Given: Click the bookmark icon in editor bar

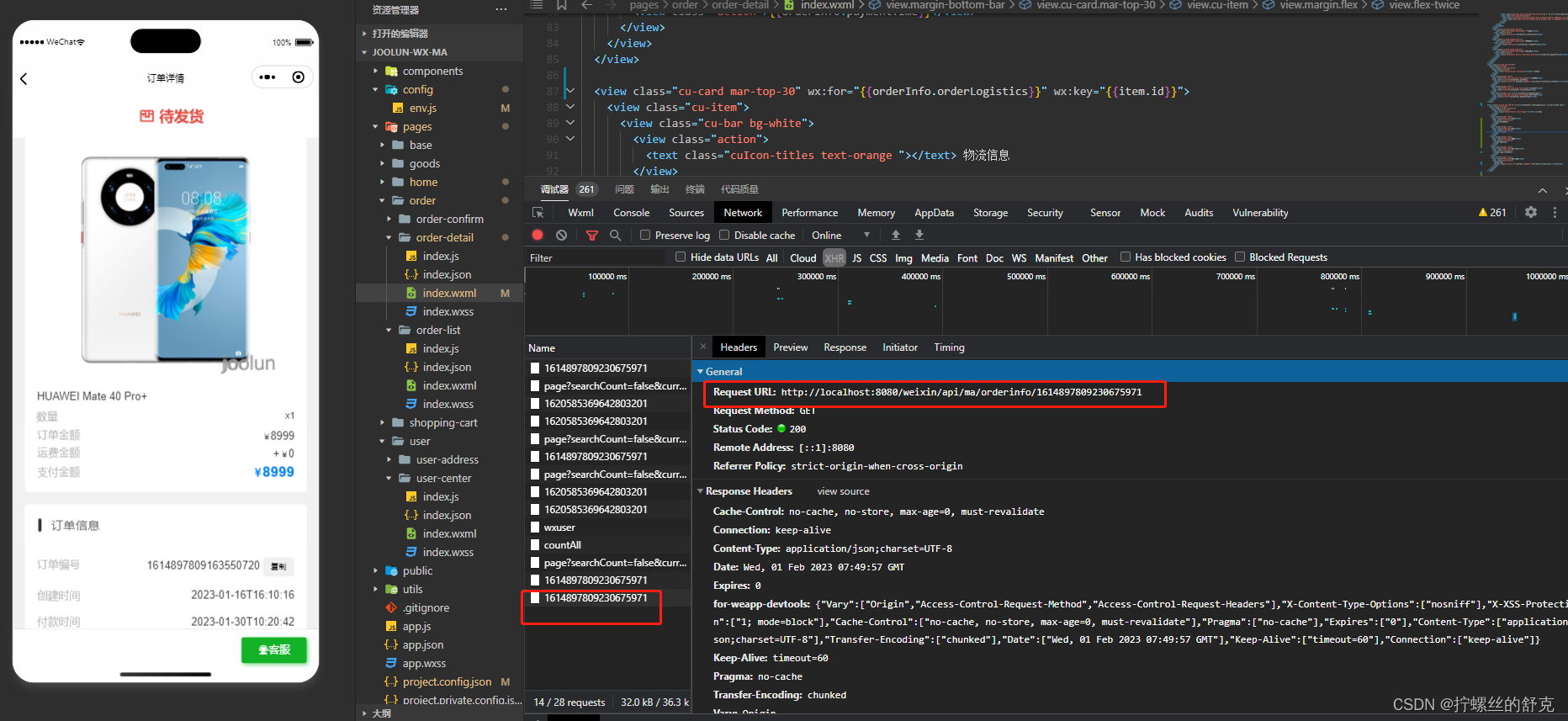Looking at the screenshot, I should pos(562,5).
